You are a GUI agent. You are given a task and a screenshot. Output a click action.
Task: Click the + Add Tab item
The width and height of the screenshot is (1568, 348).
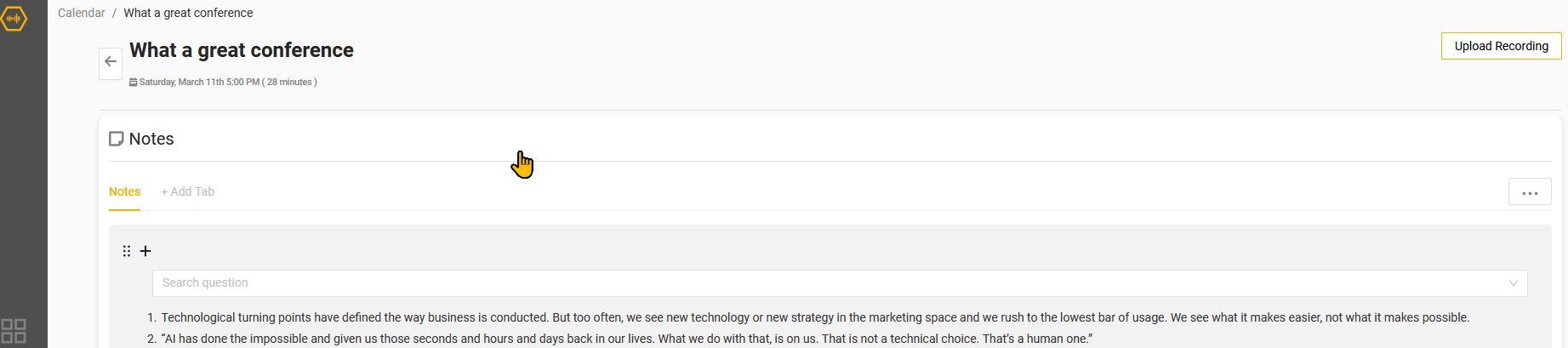[188, 191]
